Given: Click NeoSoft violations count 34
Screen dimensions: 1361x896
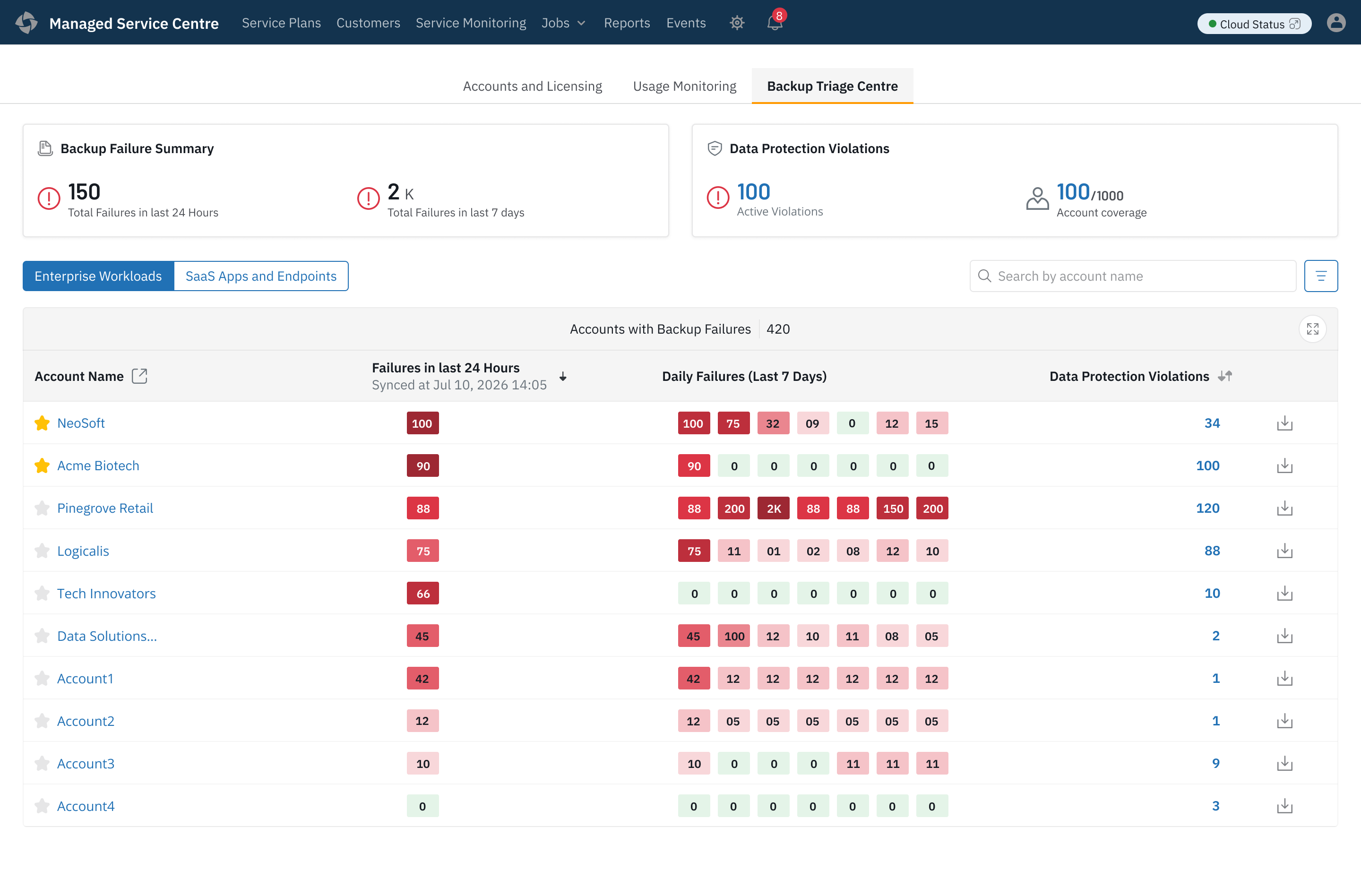Looking at the screenshot, I should point(1212,423).
